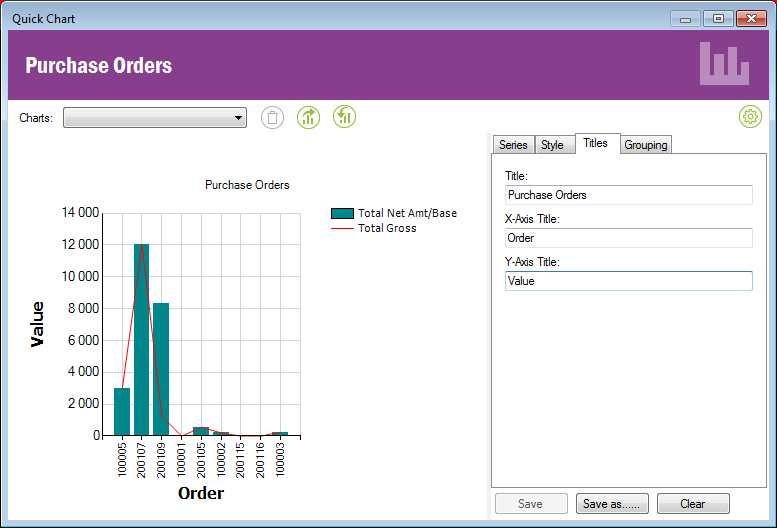This screenshot has width=777, height=528.
Task: Open the Grouping tab
Action: click(645, 145)
